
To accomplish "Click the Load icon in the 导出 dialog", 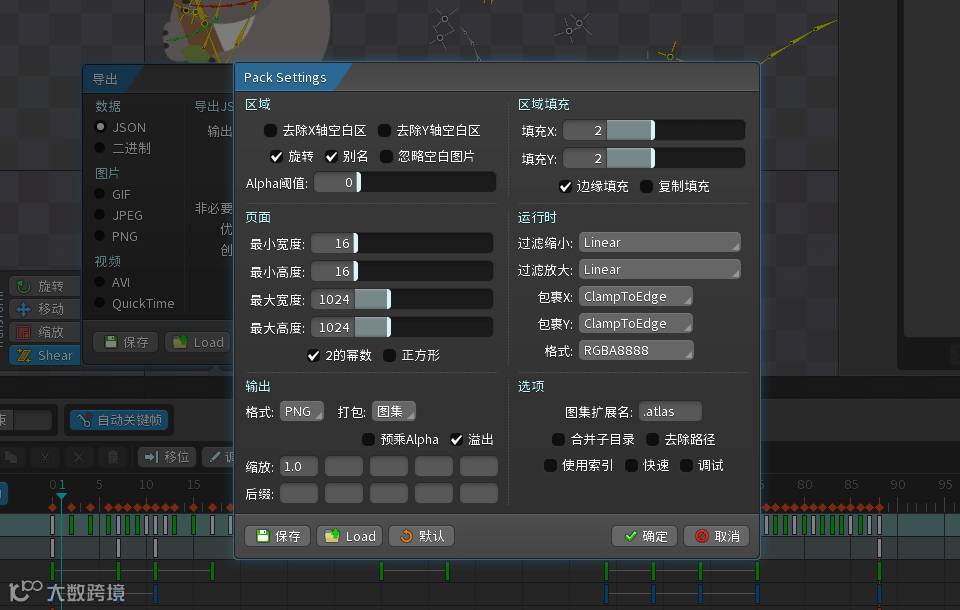I will coord(179,342).
